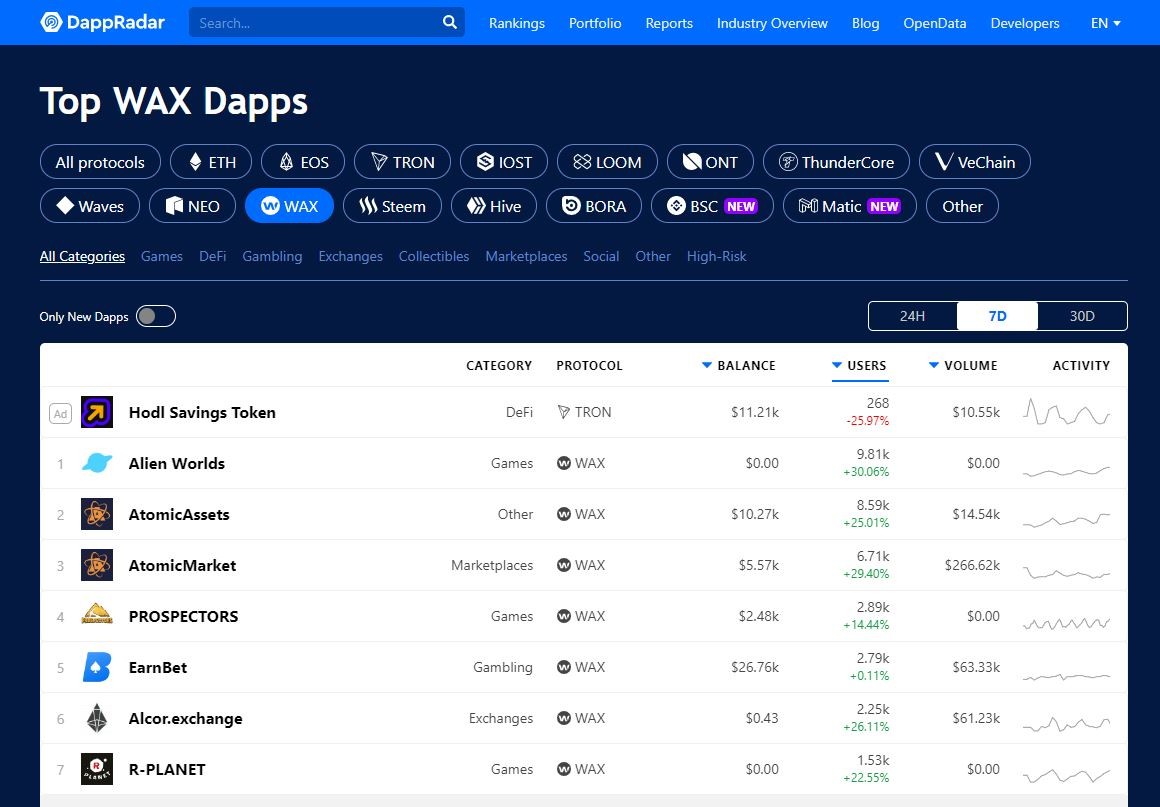Click the TRON protocol icon in Hodl row
1160x807 pixels.
tap(564, 412)
